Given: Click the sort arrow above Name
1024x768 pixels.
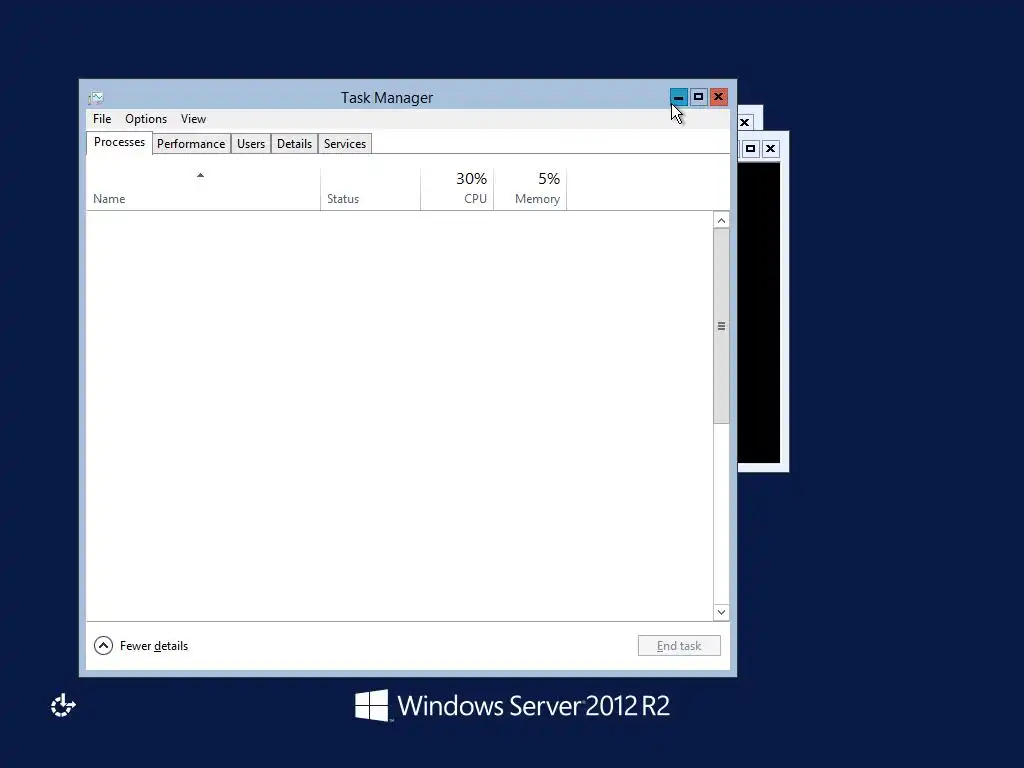Looking at the screenshot, I should click(200, 175).
